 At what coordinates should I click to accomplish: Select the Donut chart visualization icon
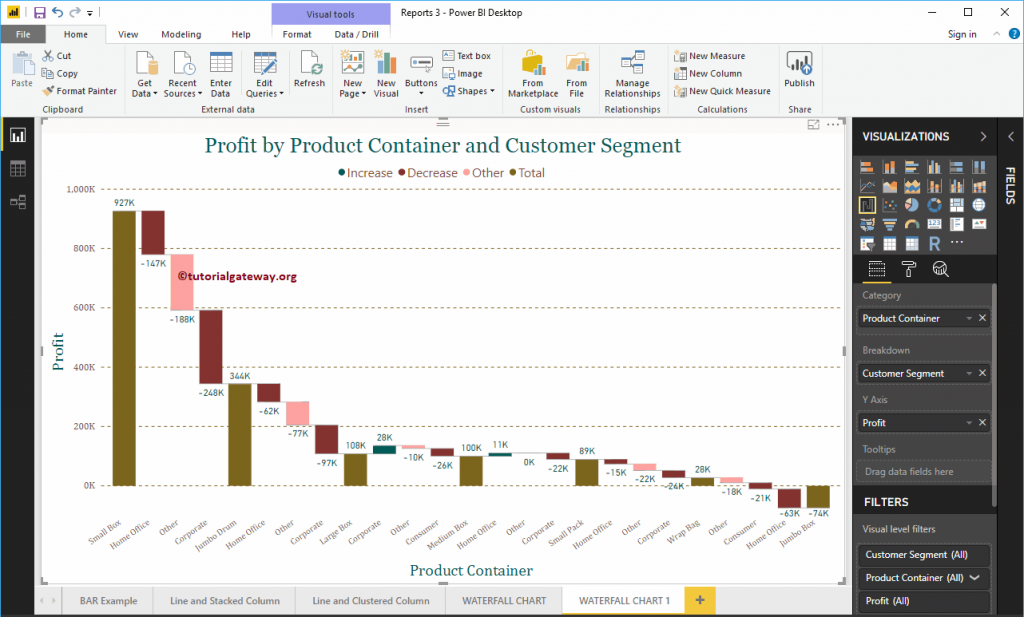click(935, 205)
